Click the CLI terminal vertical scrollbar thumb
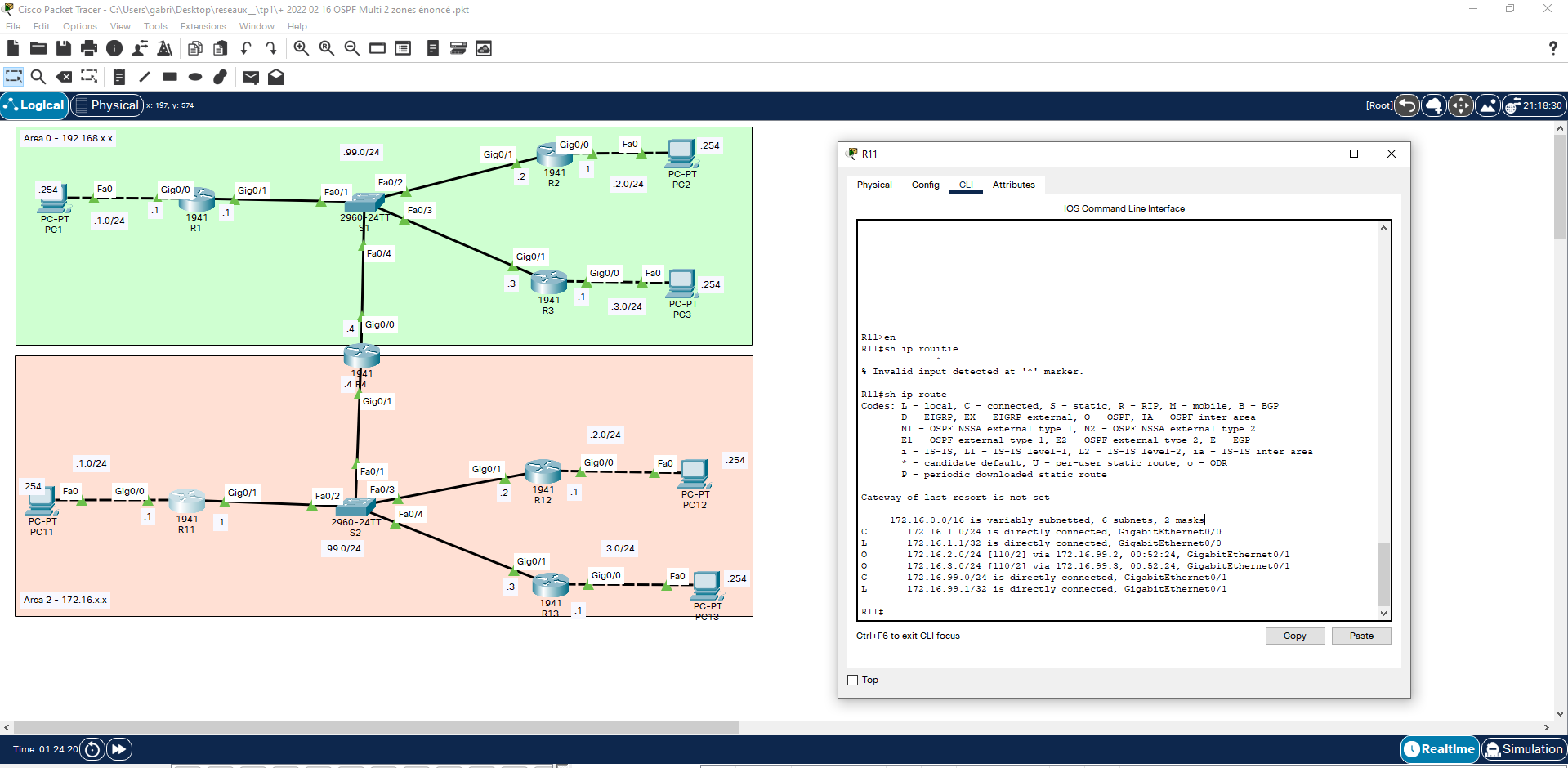The height and width of the screenshot is (768, 1568). pyautogui.click(x=1383, y=573)
